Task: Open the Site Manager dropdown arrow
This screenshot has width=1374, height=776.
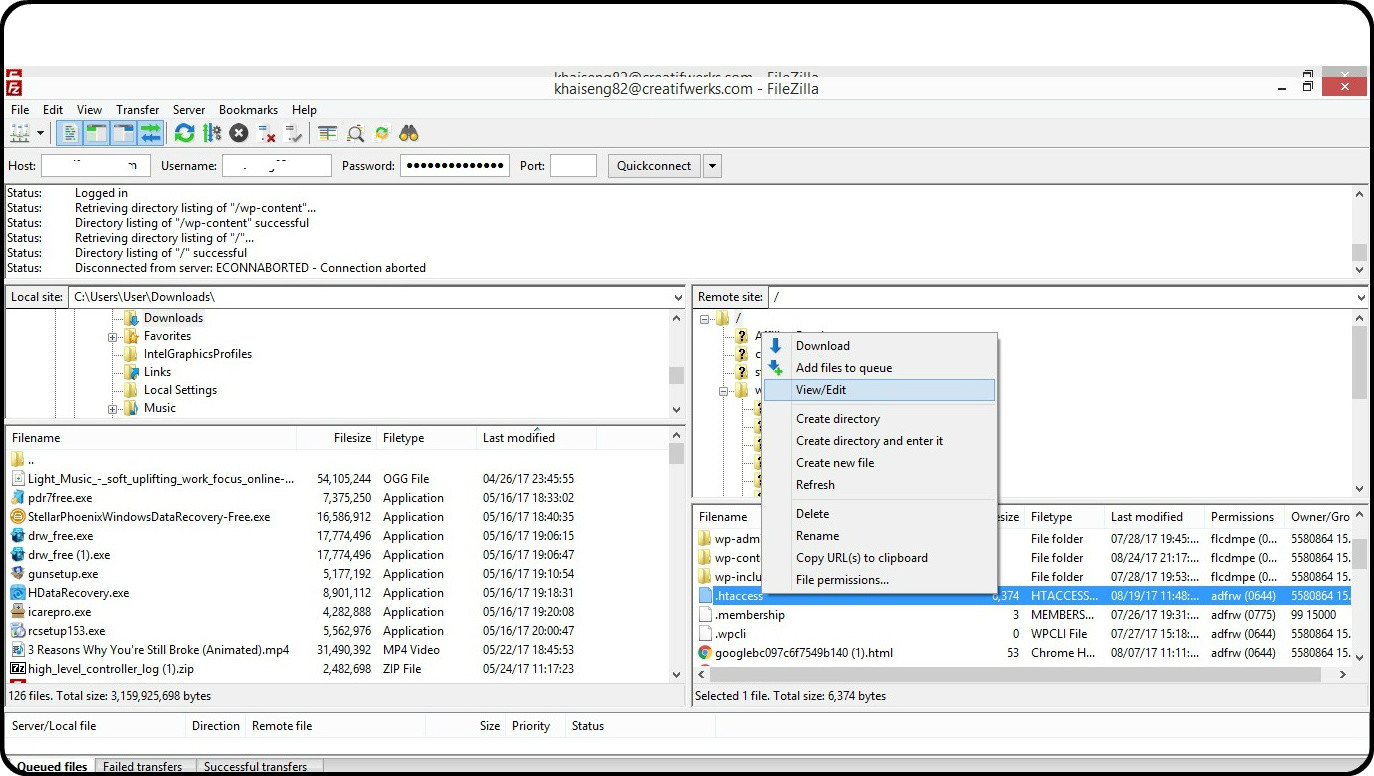Action: (41, 133)
